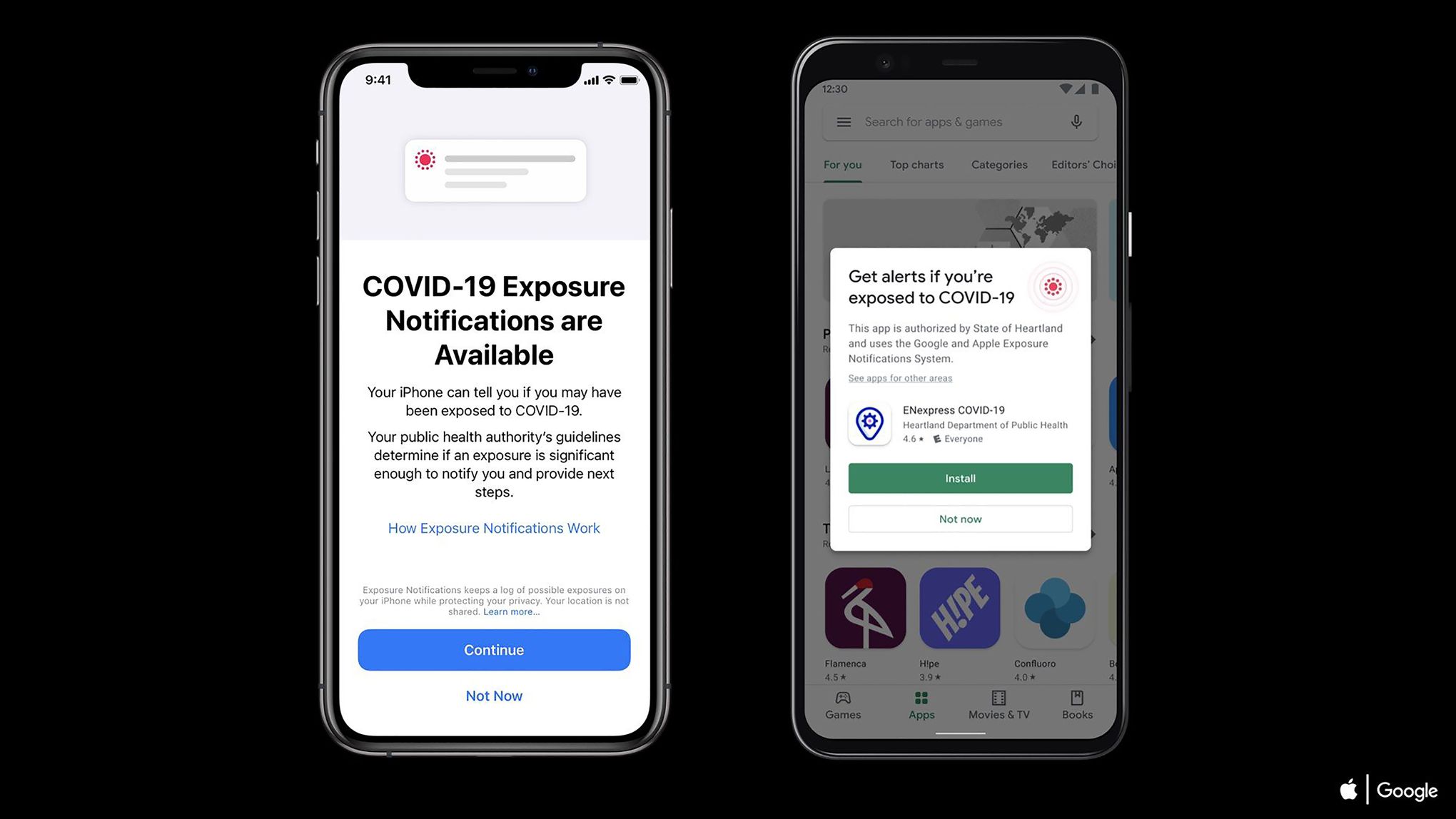Select Not Now on iPhone notification screen
Image resolution: width=1456 pixels, height=819 pixels.
click(494, 695)
